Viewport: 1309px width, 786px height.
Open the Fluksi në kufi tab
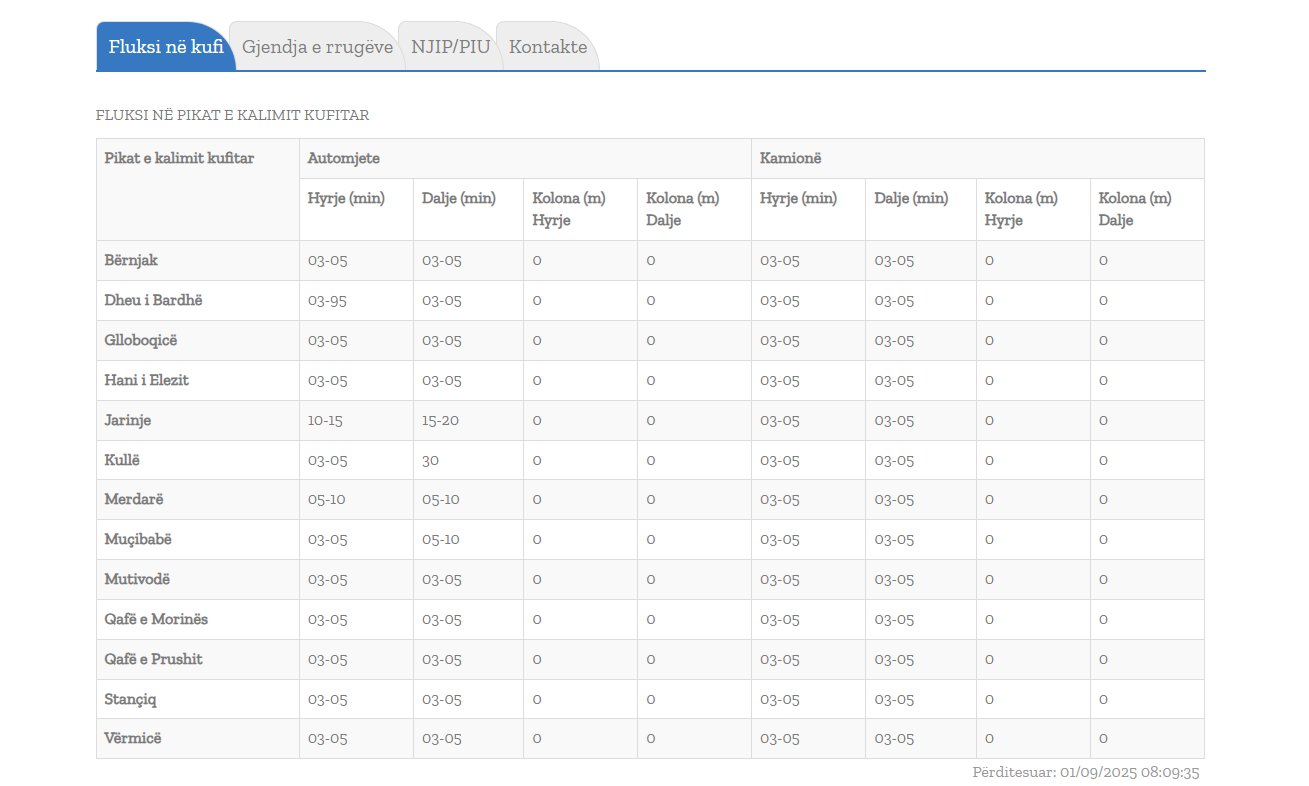166,47
